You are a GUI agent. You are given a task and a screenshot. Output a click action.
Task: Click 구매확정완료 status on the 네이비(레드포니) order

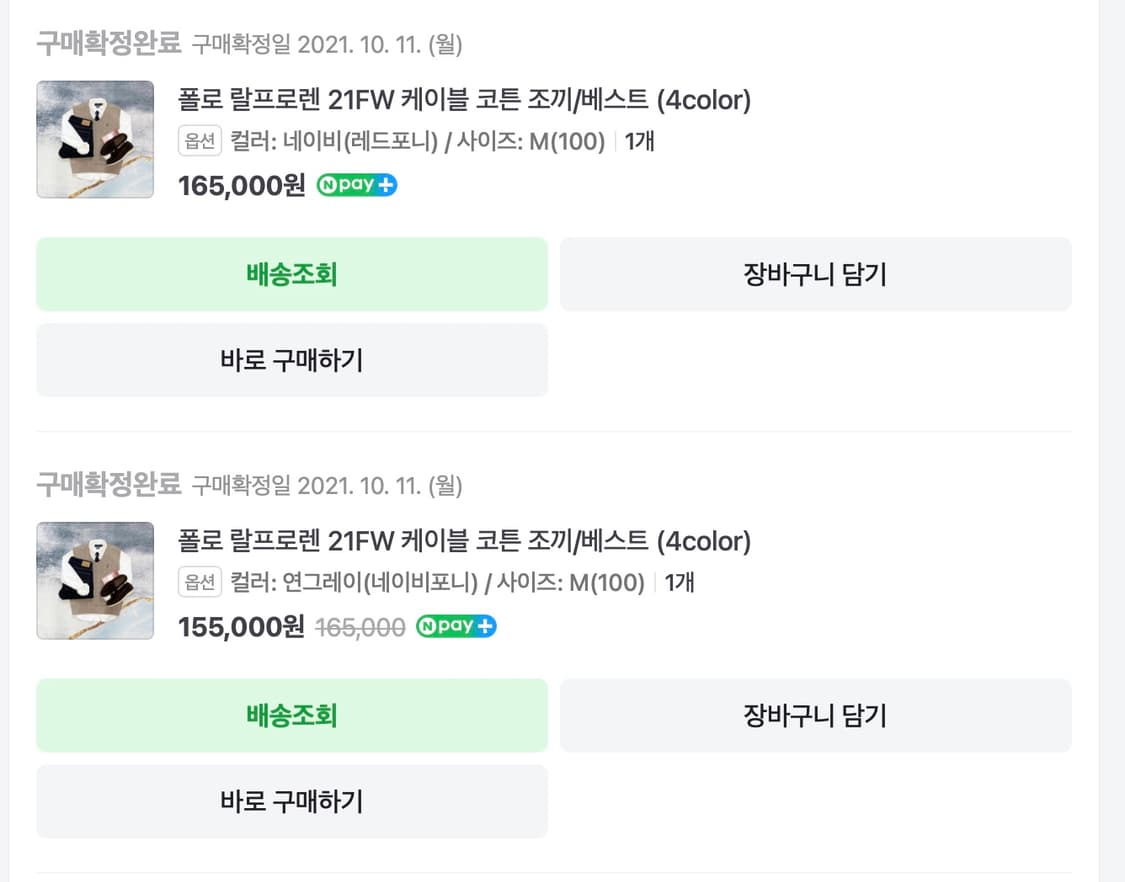tap(108, 44)
